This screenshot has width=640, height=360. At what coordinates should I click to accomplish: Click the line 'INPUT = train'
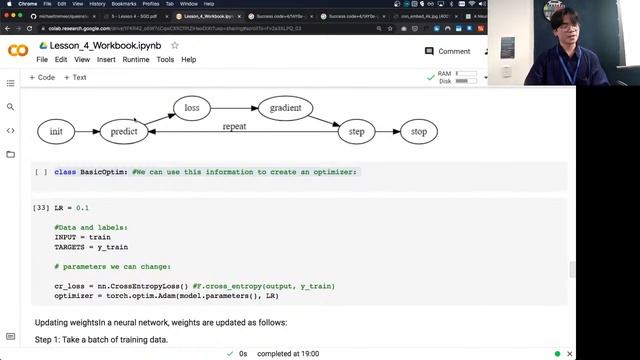[x=82, y=237]
